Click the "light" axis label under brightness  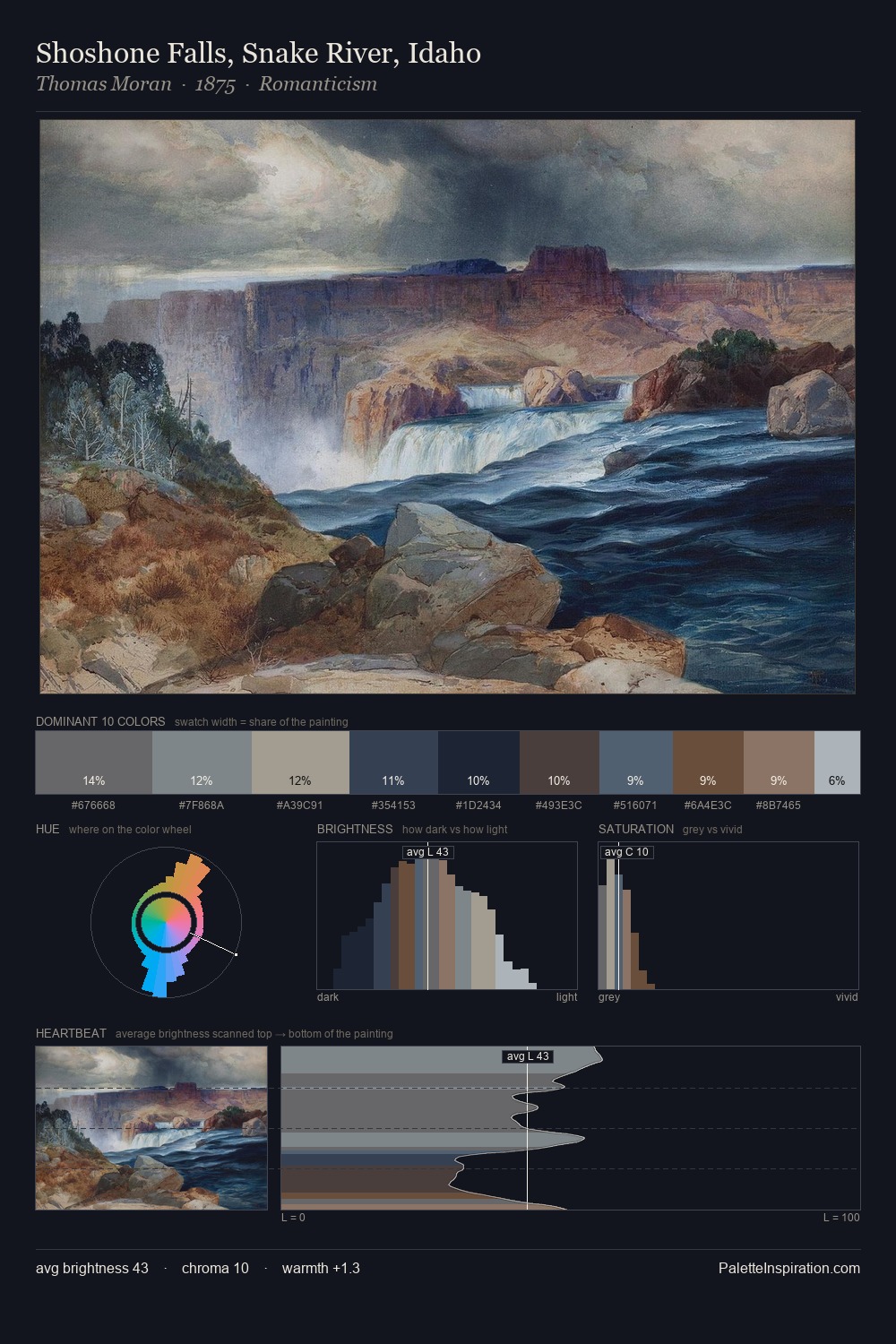(x=566, y=997)
